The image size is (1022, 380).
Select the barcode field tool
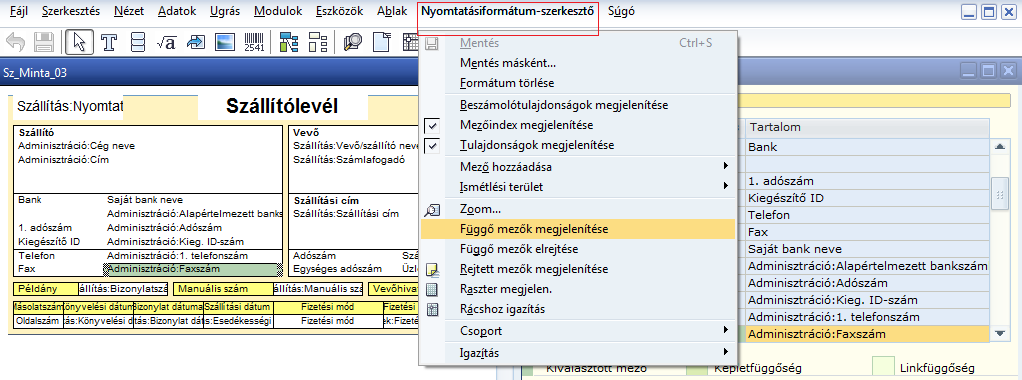click(254, 42)
